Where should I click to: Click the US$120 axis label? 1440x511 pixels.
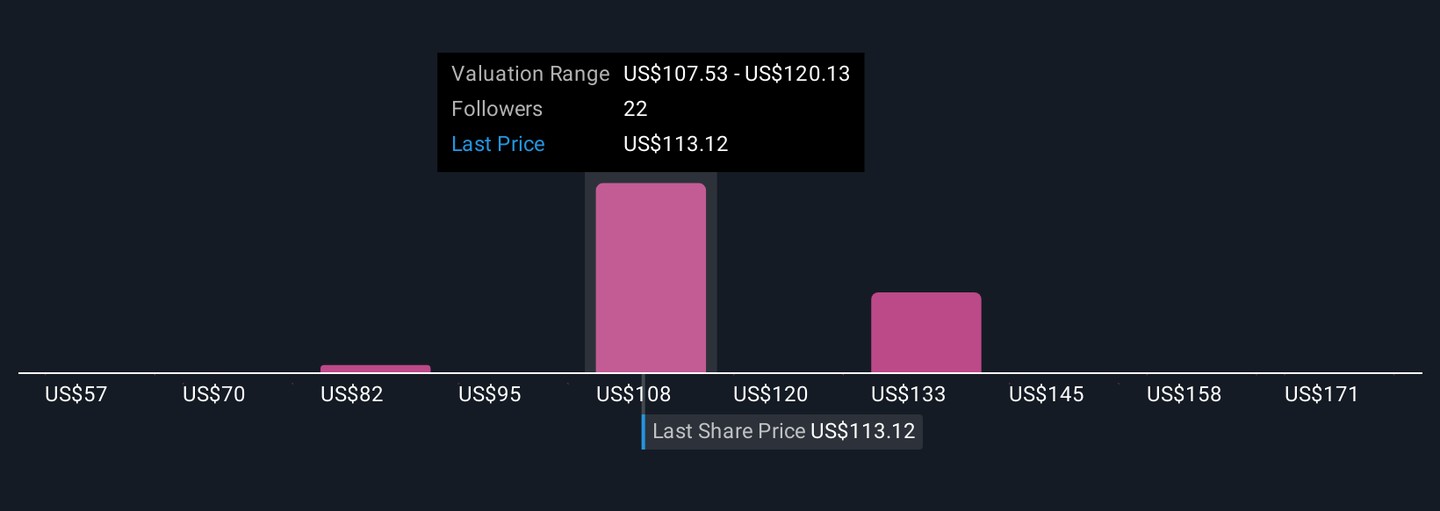771,394
